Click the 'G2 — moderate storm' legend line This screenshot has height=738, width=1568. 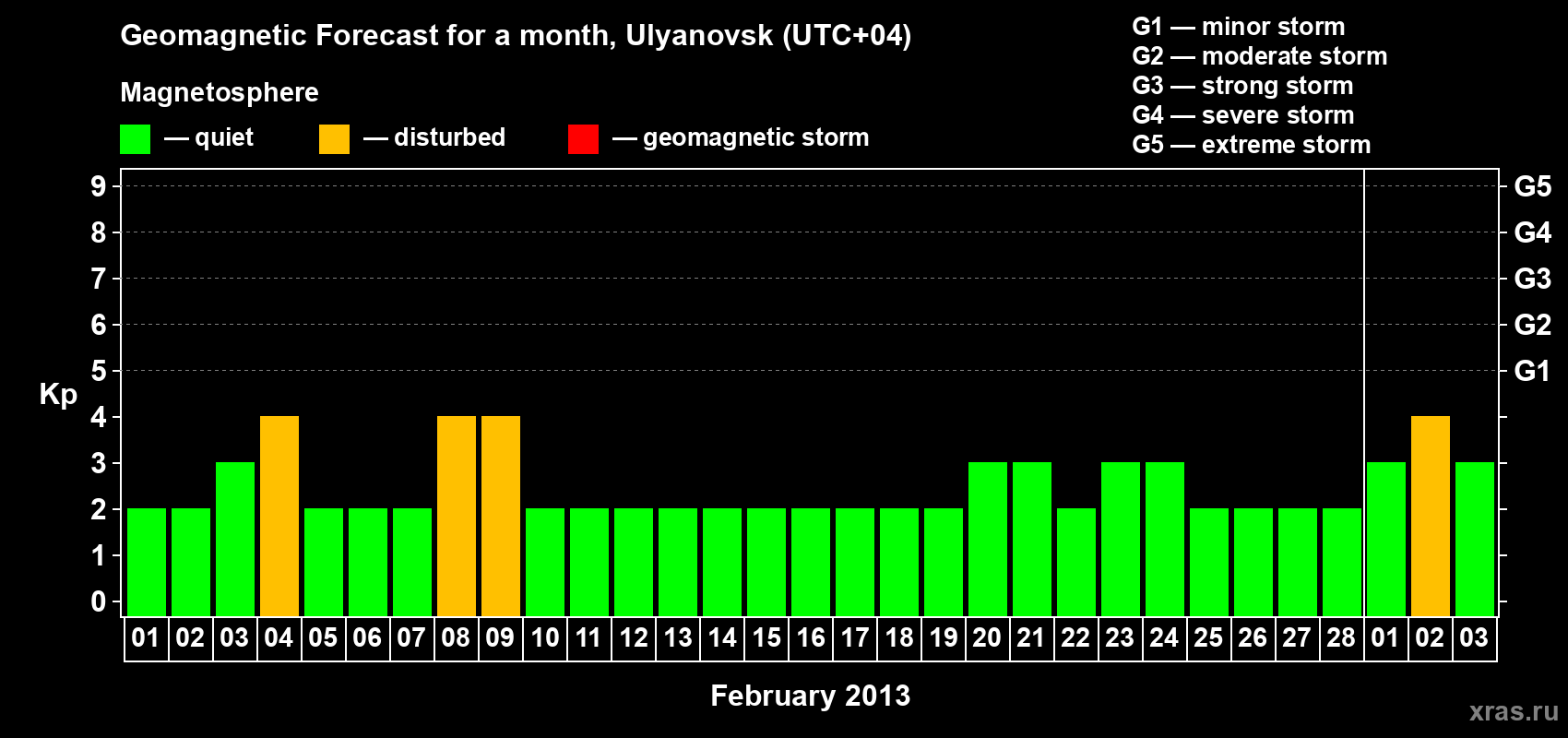pyautogui.click(x=1260, y=56)
